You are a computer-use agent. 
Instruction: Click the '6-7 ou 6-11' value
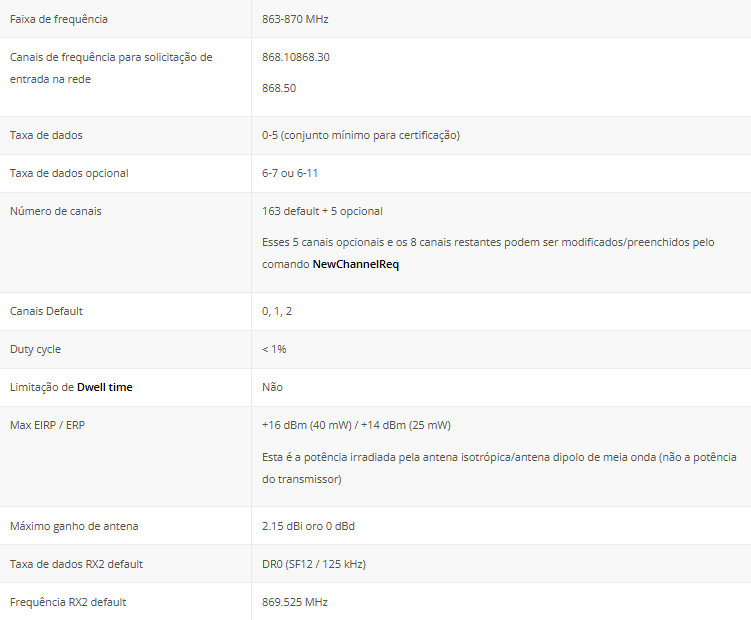click(290, 173)
